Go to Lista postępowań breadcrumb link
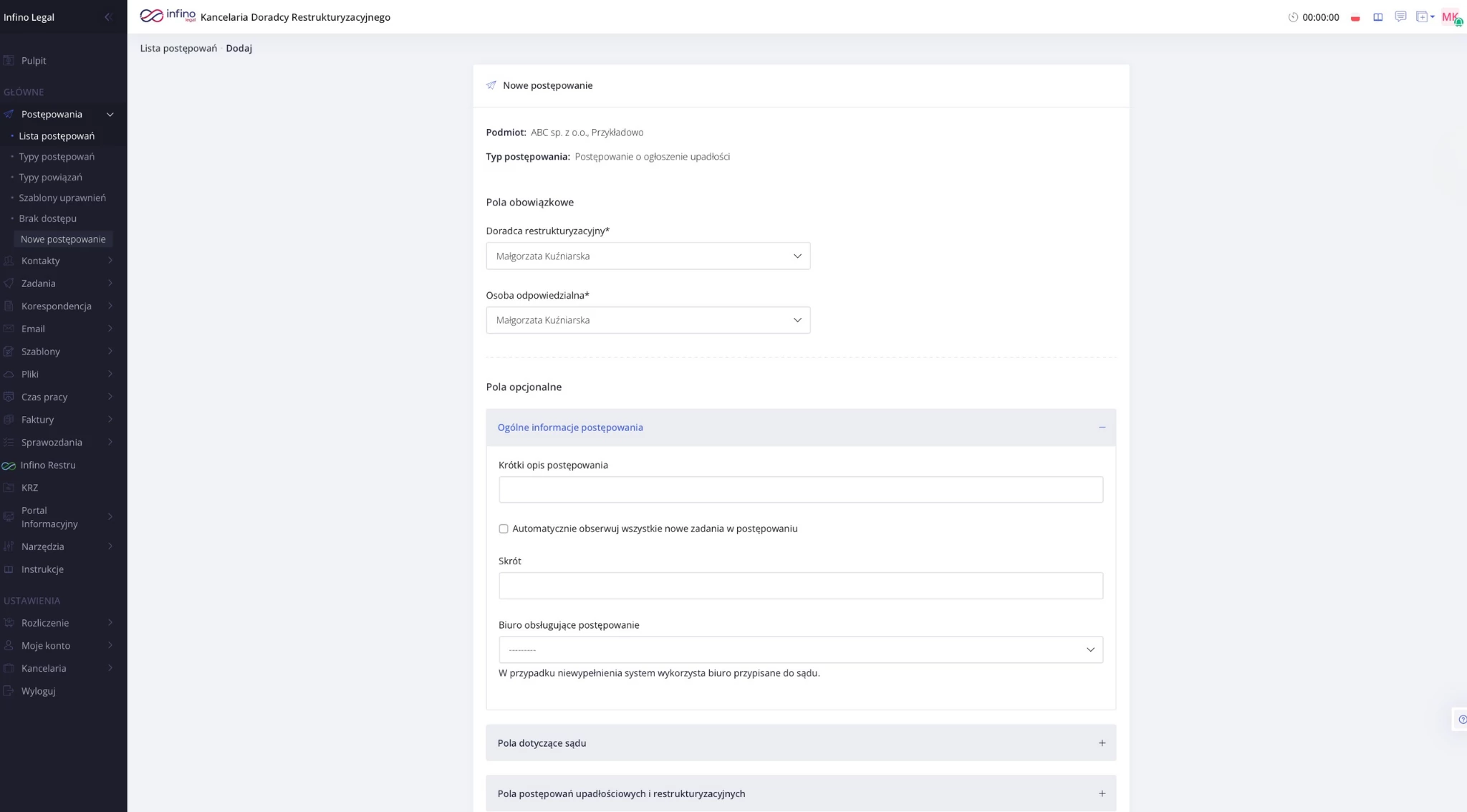This screenshot has width=1467, height=812. [x=178, y=49]
